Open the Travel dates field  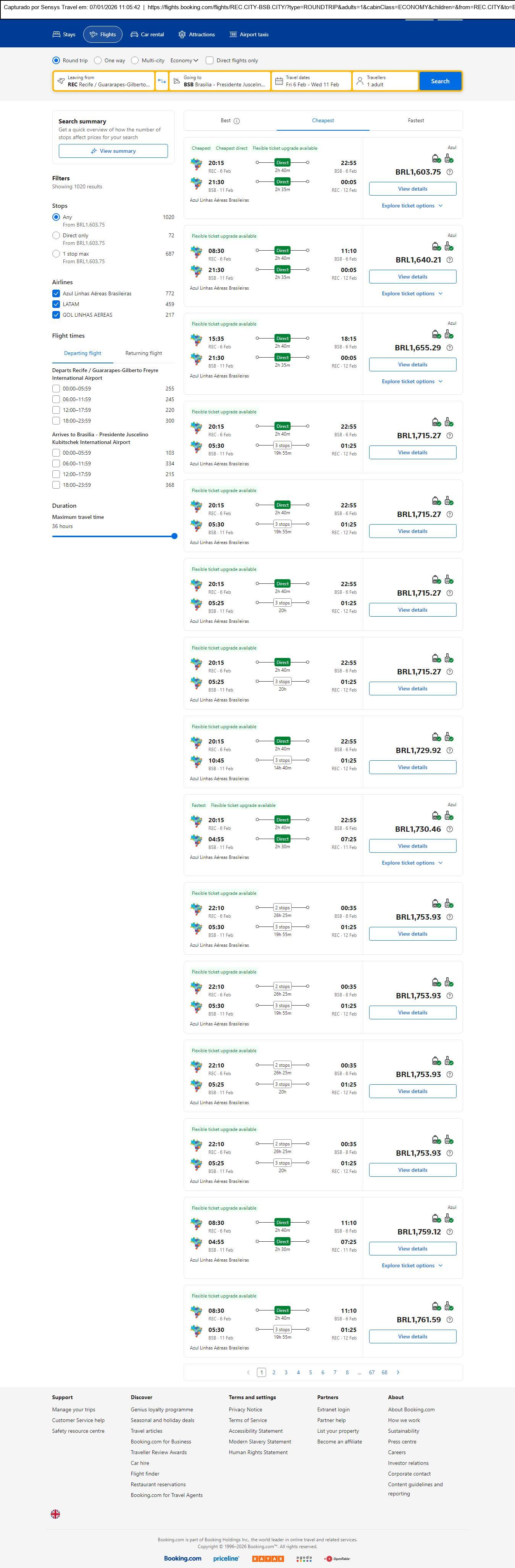click(x=312, y=81)
